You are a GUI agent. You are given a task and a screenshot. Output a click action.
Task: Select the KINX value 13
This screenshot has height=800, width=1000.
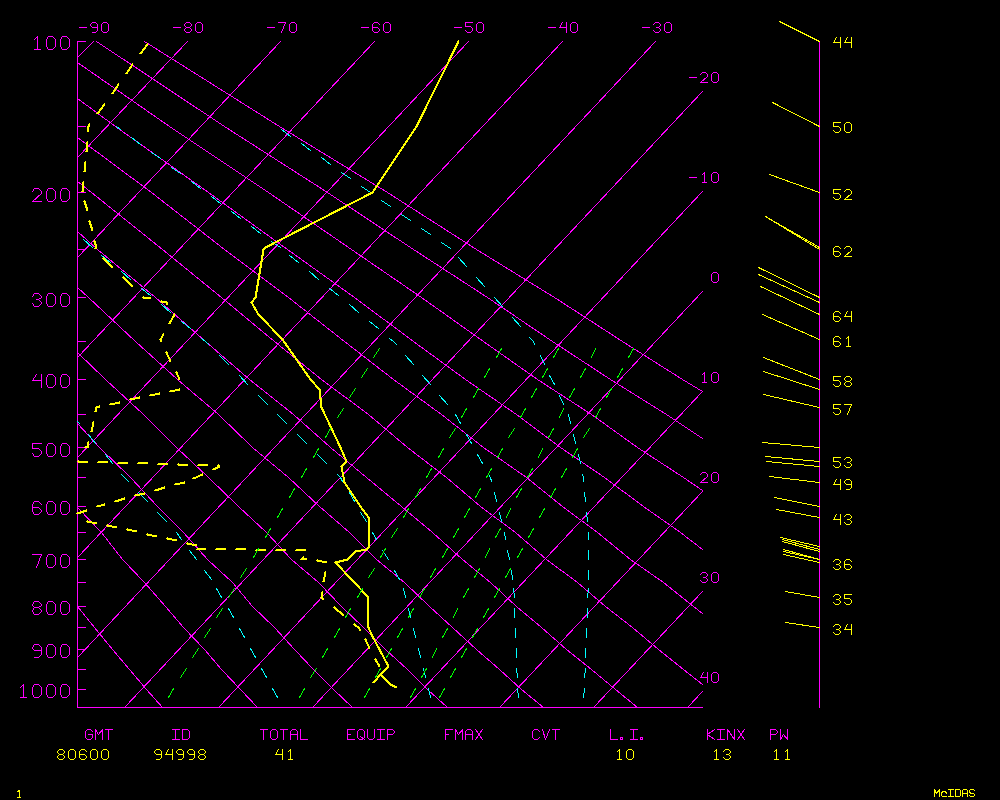click(722, 755)
